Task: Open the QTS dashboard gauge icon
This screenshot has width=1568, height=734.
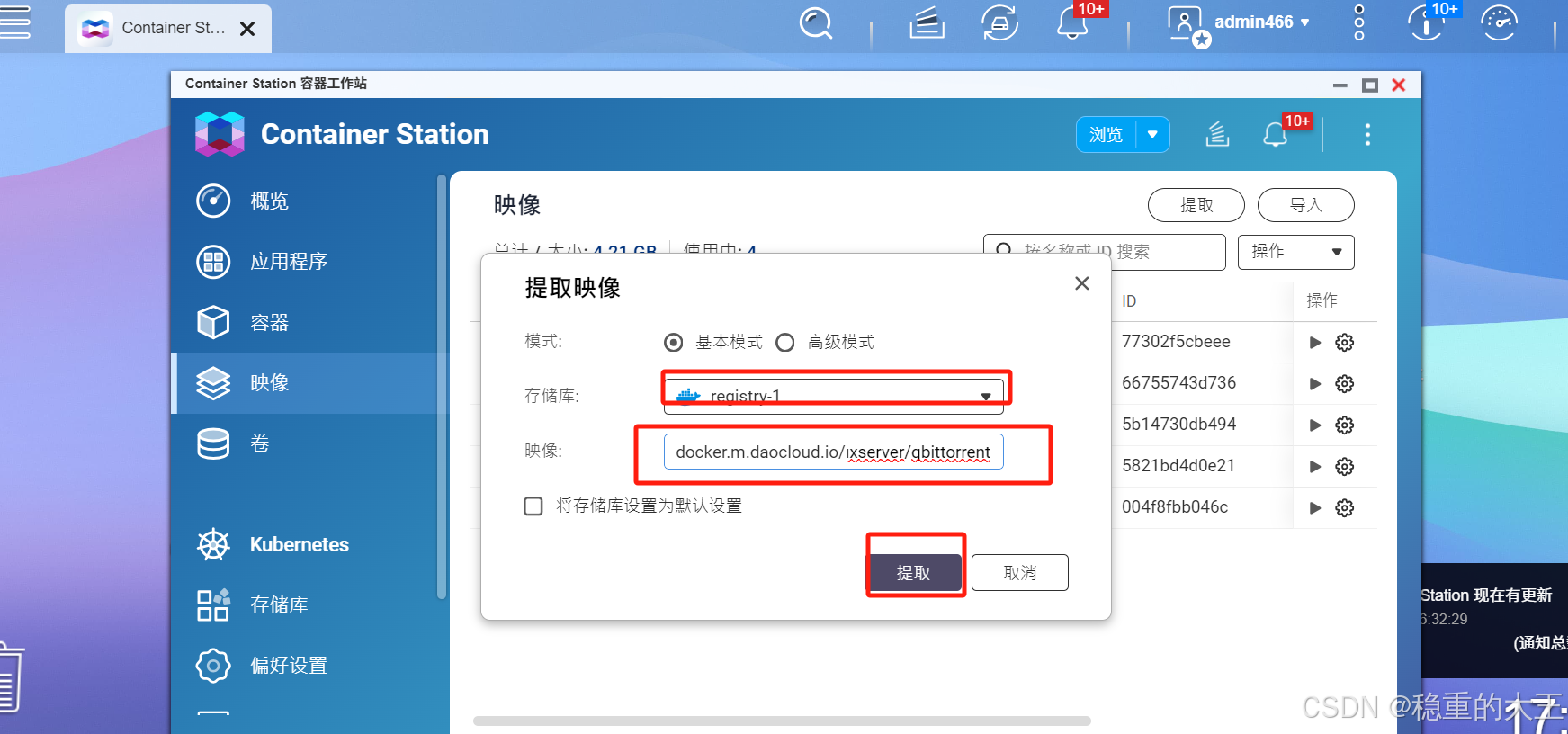Action: point(1500,23)
